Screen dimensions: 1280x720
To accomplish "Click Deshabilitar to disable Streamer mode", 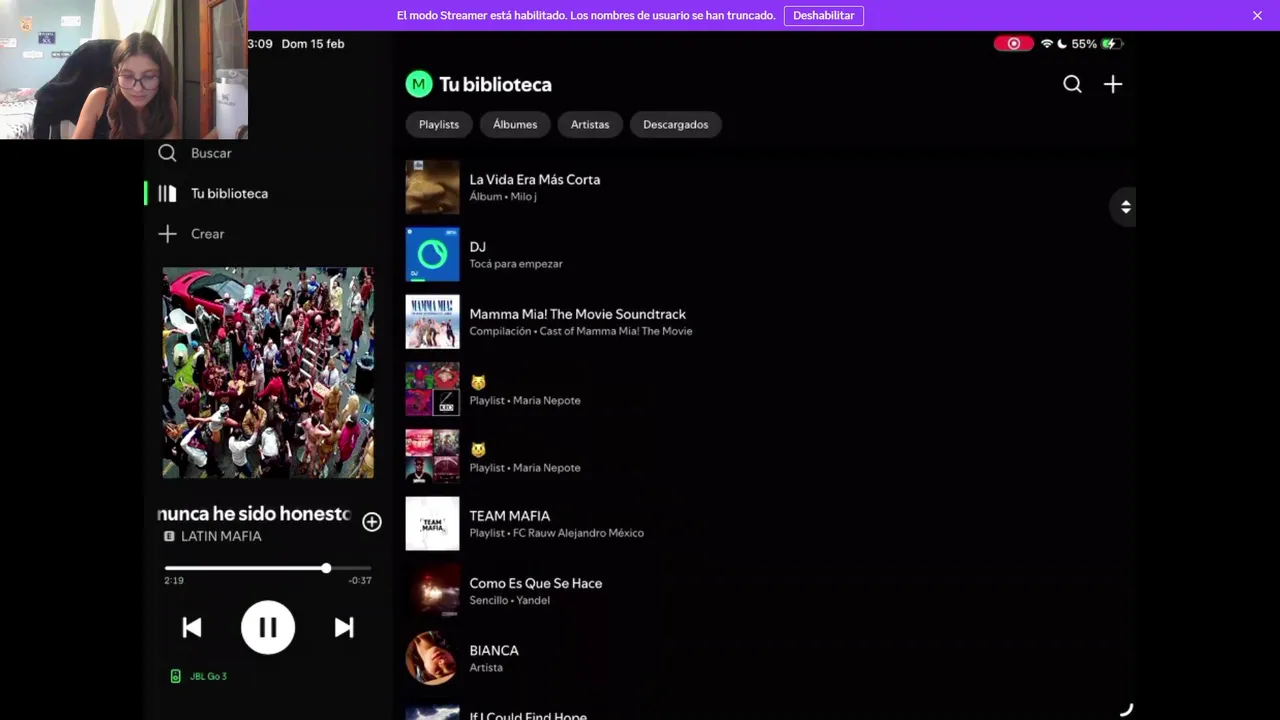I will 824,16.
